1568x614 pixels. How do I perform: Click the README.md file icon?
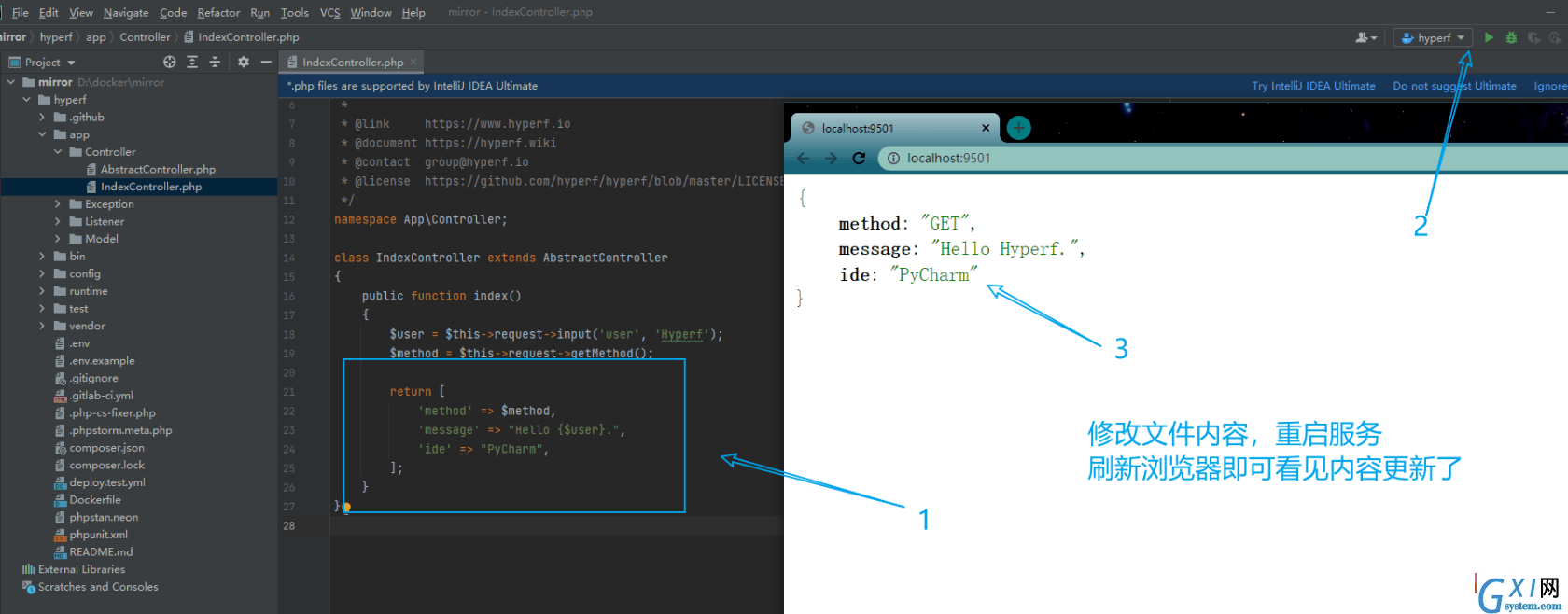pos(61,552)
